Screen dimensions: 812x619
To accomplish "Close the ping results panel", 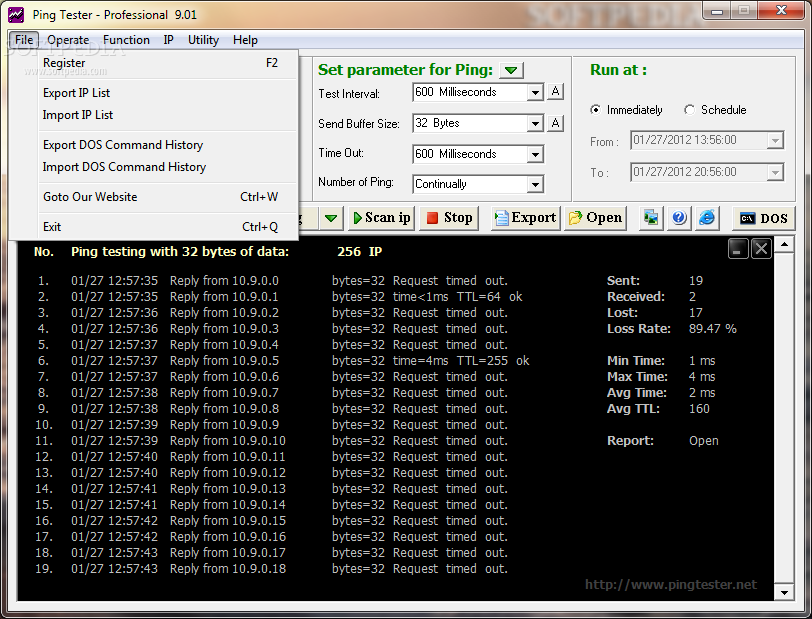I will click(x=761, y=249).
